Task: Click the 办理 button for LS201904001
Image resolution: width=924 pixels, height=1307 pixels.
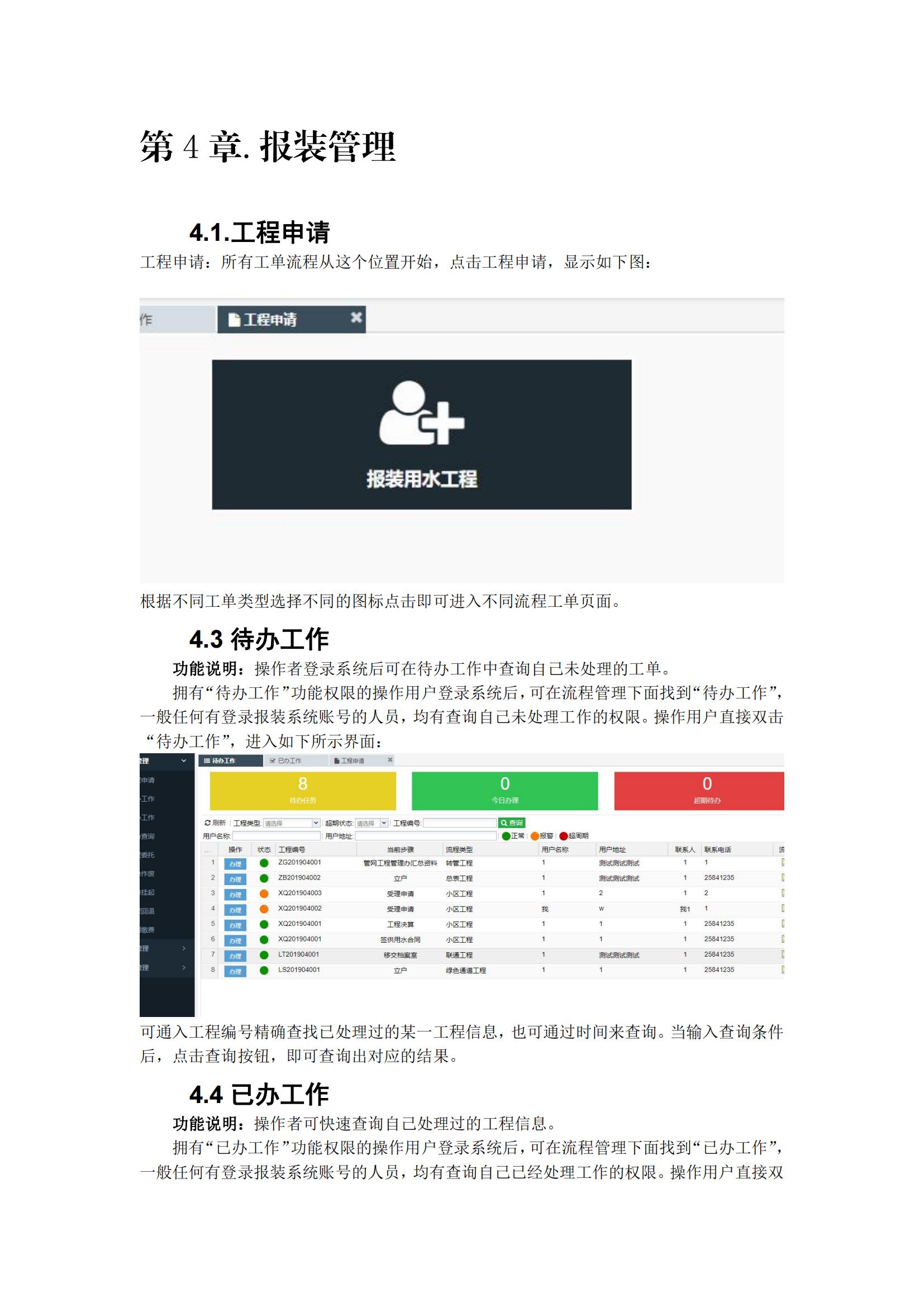Action: click(235, 971)
